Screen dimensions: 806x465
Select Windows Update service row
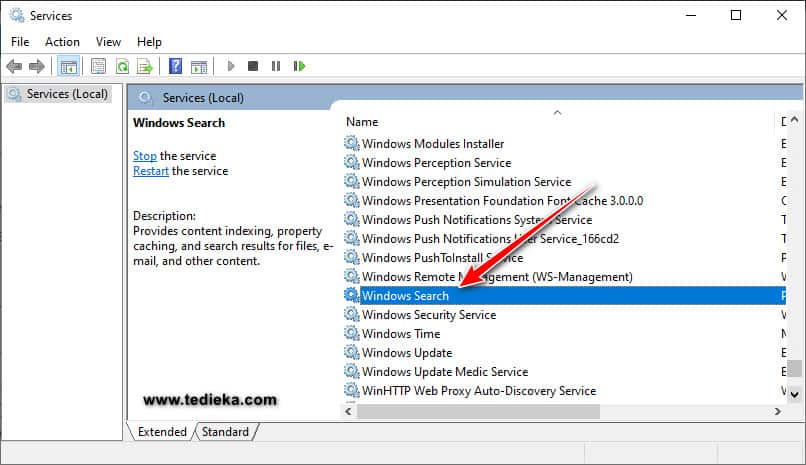click(x=564, y=352)
